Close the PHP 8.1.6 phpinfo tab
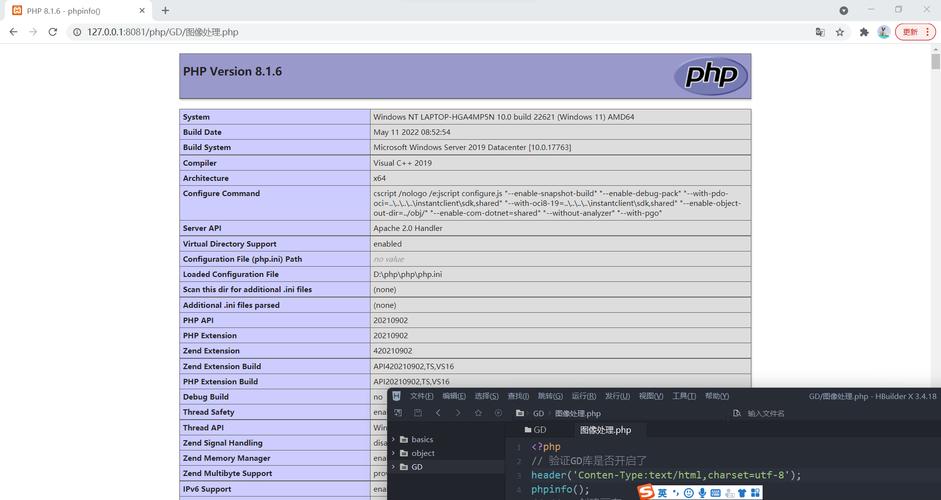The height and width of the screenshot is (500, 941). (x=142, y=10)
